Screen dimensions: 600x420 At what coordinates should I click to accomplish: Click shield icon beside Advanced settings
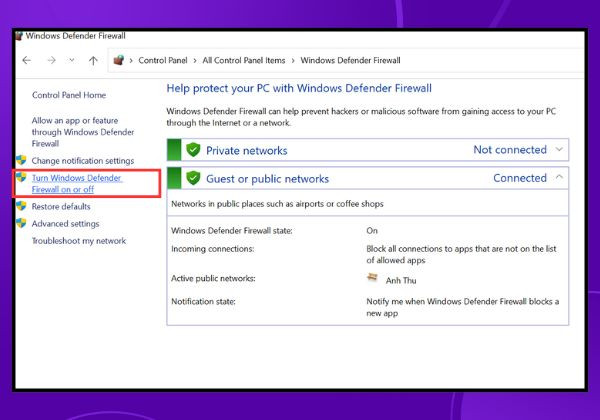click(21, 223)
